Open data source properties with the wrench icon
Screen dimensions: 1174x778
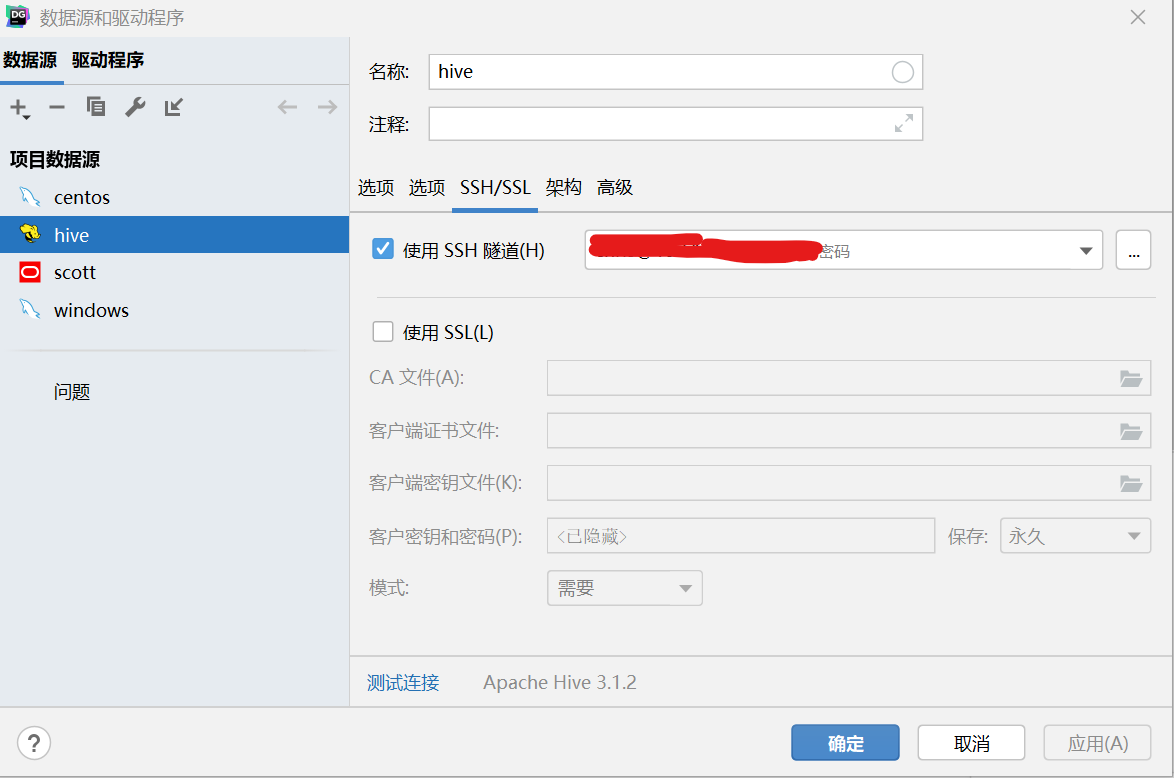coord(134,107)
